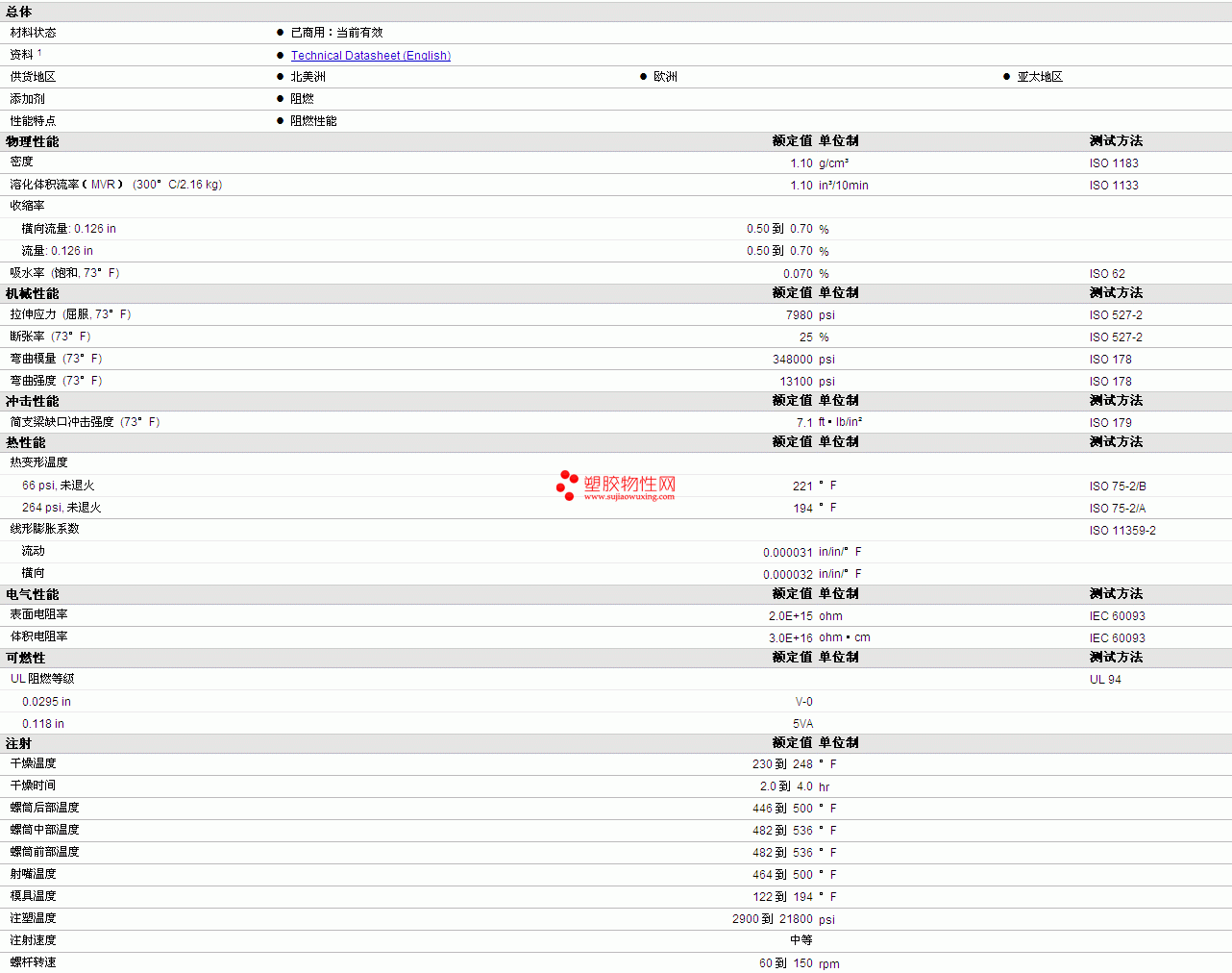Click the 物理性能 section header

[x=32, y=141]
